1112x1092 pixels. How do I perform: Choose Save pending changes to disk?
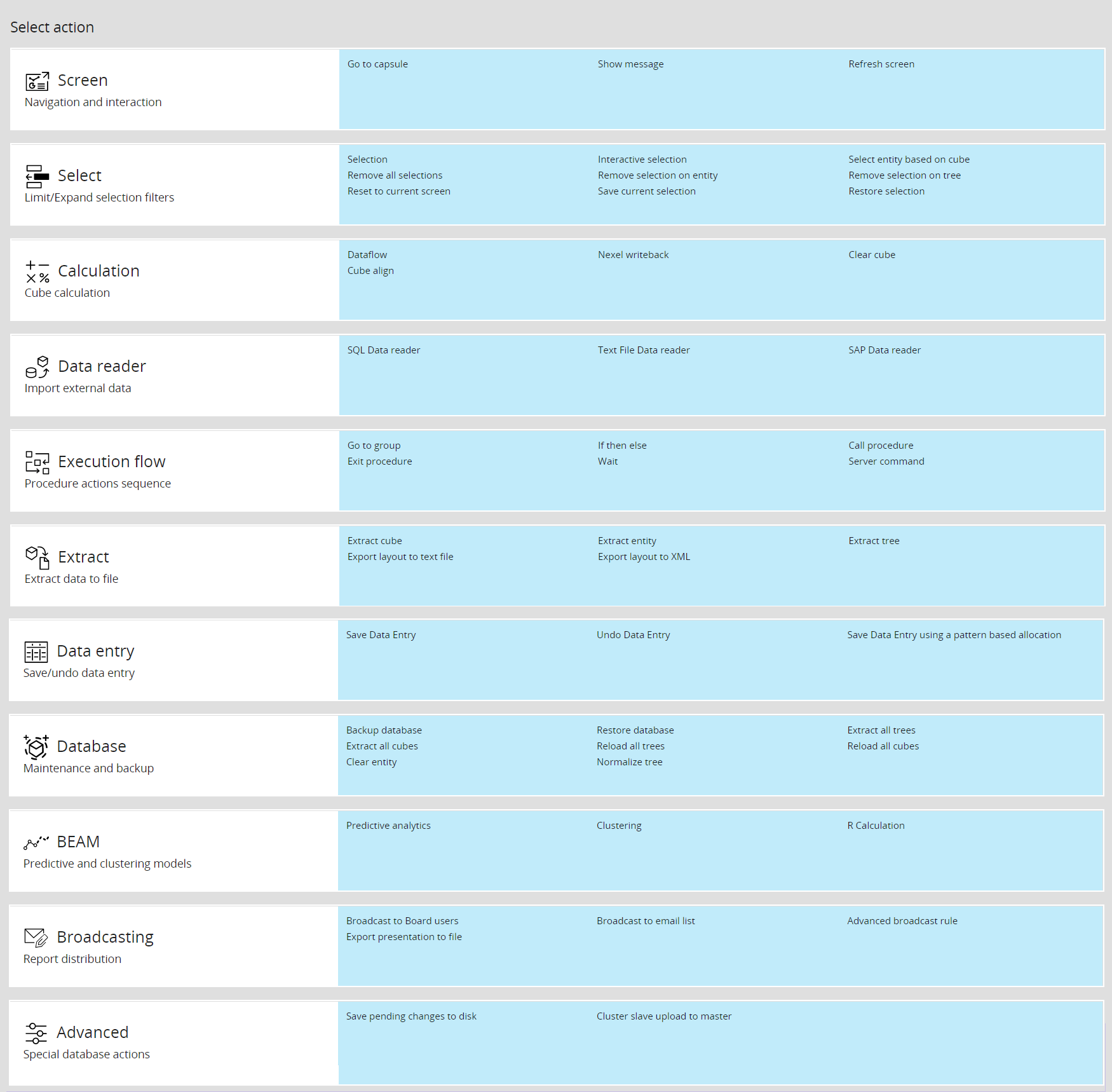click(411, 1016)
